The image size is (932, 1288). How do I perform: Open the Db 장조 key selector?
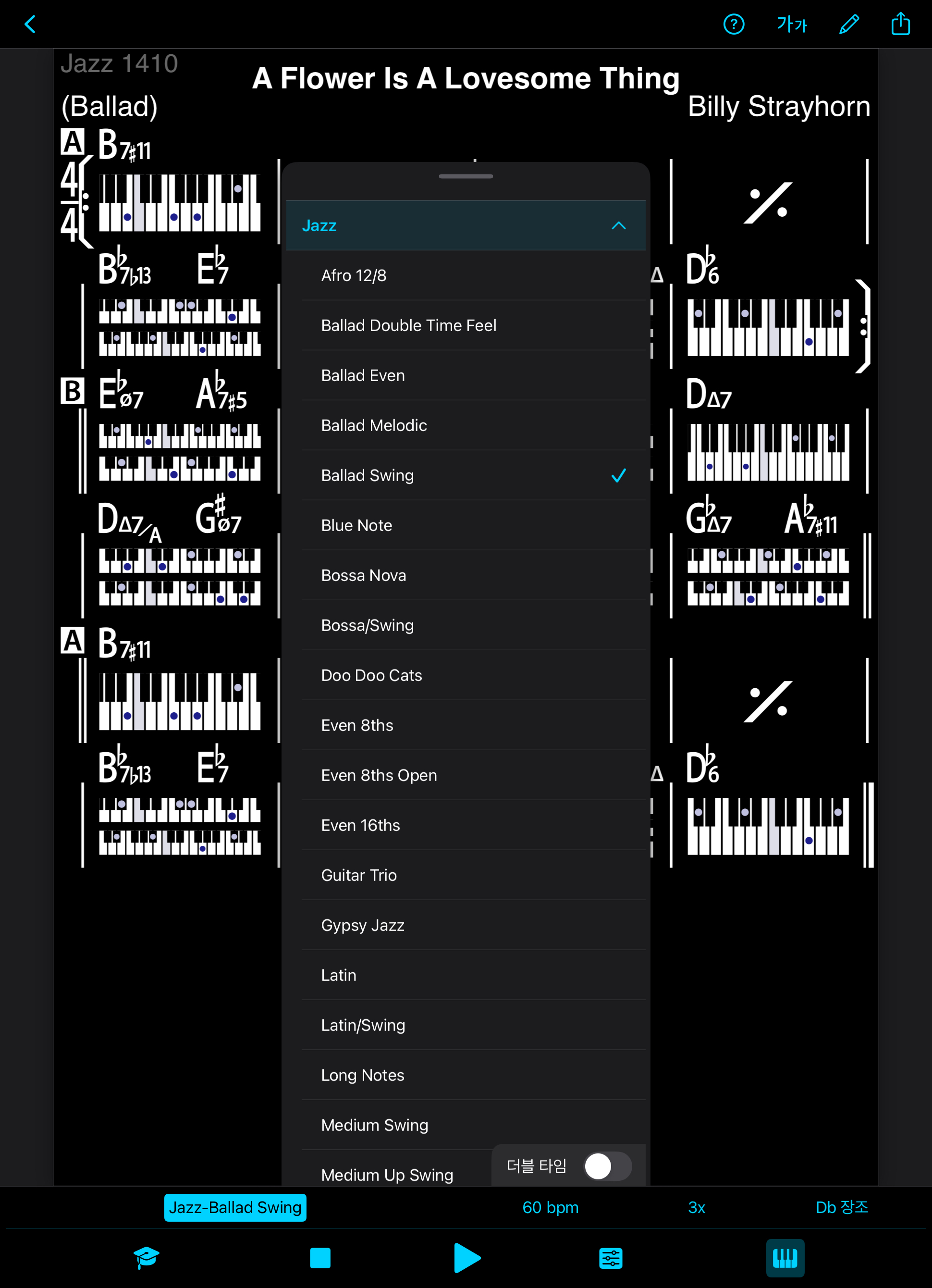click(841, 1207)
